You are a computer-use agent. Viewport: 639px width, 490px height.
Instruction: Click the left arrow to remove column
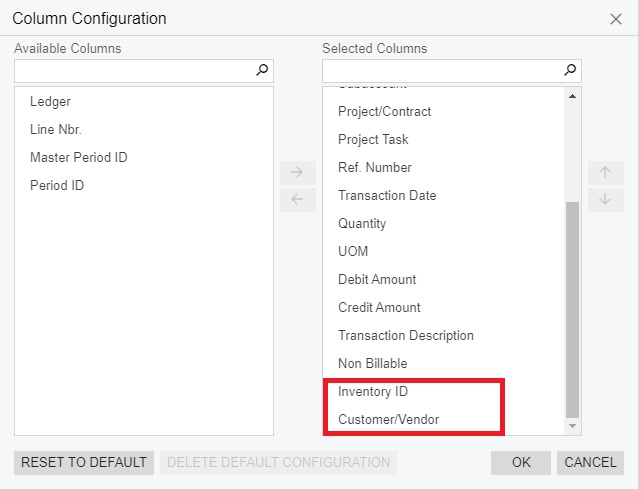click(297, 199)
